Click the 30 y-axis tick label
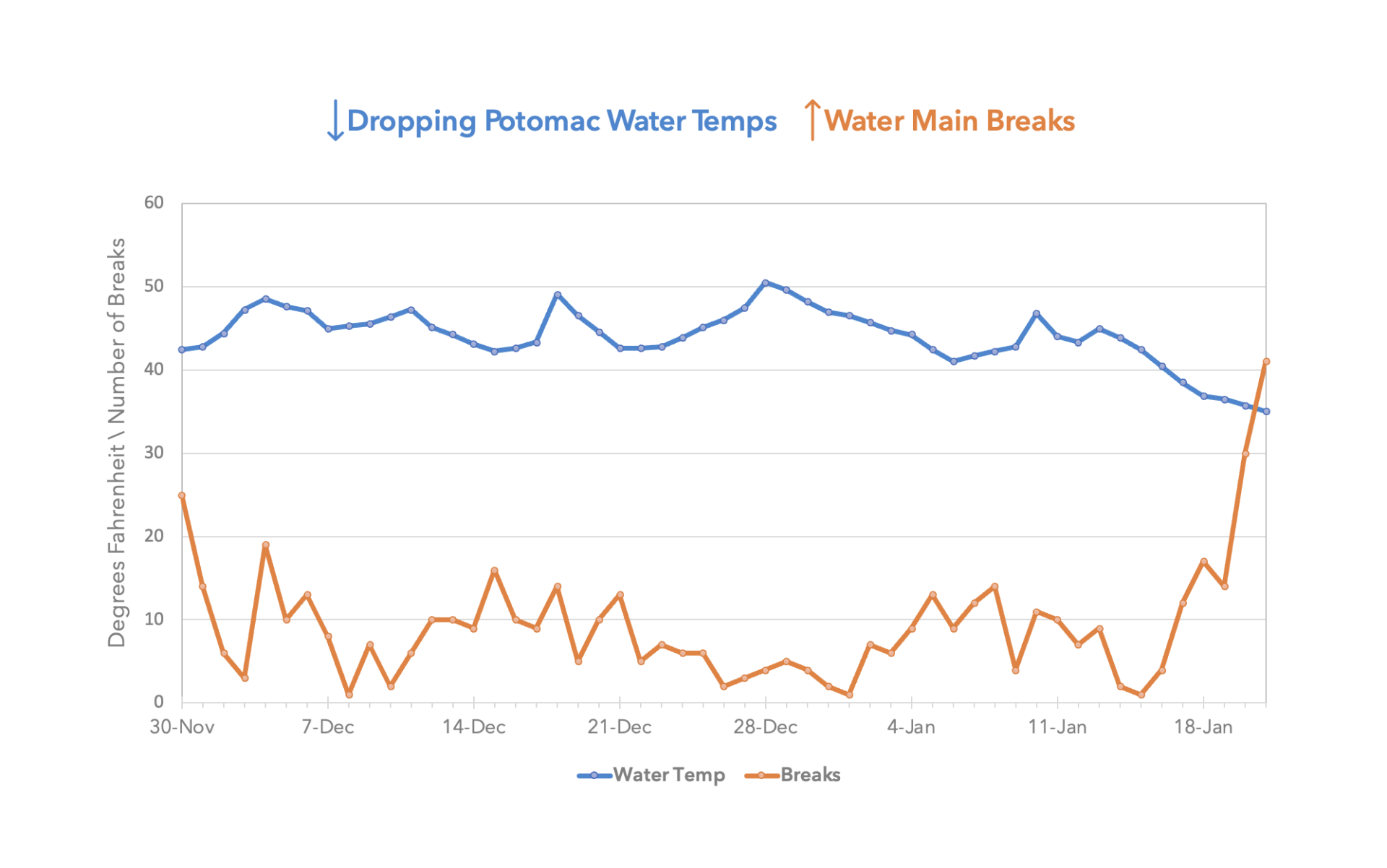The image size is (1387, 868). (154, 453)
